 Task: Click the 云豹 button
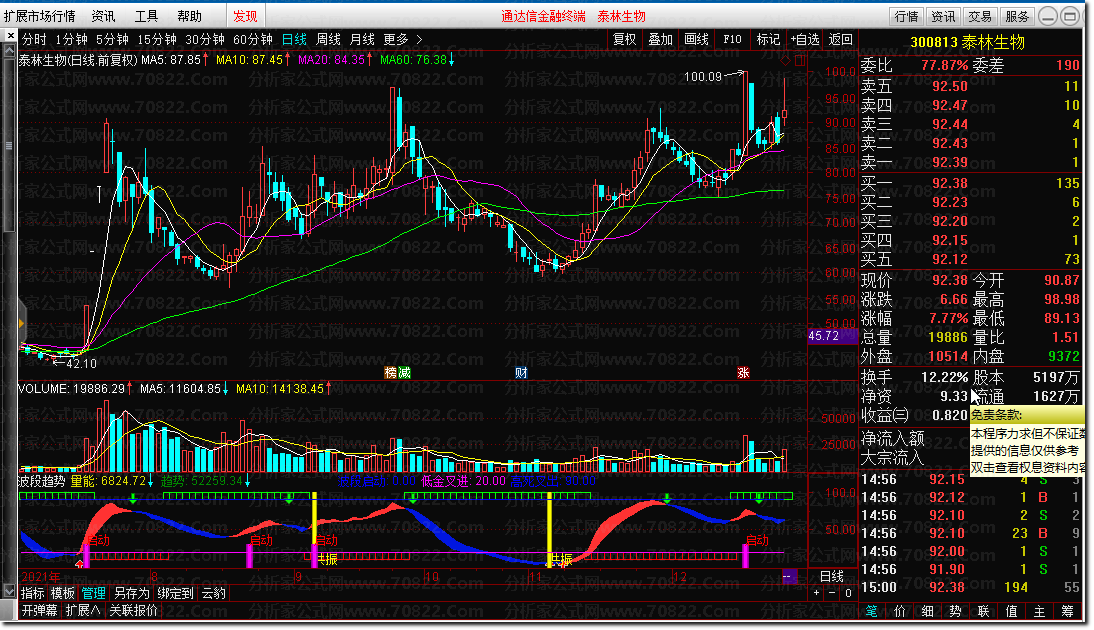[x=213, y=594]
